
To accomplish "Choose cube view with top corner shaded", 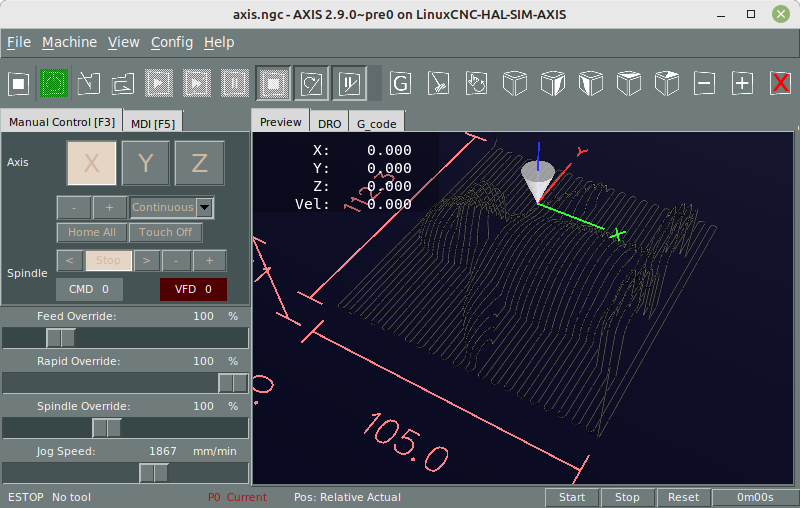I will (666, 83).
